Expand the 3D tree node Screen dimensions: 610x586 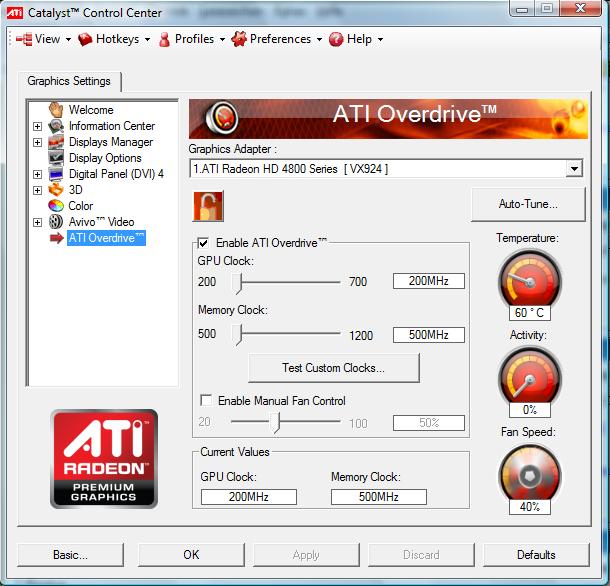37,190
